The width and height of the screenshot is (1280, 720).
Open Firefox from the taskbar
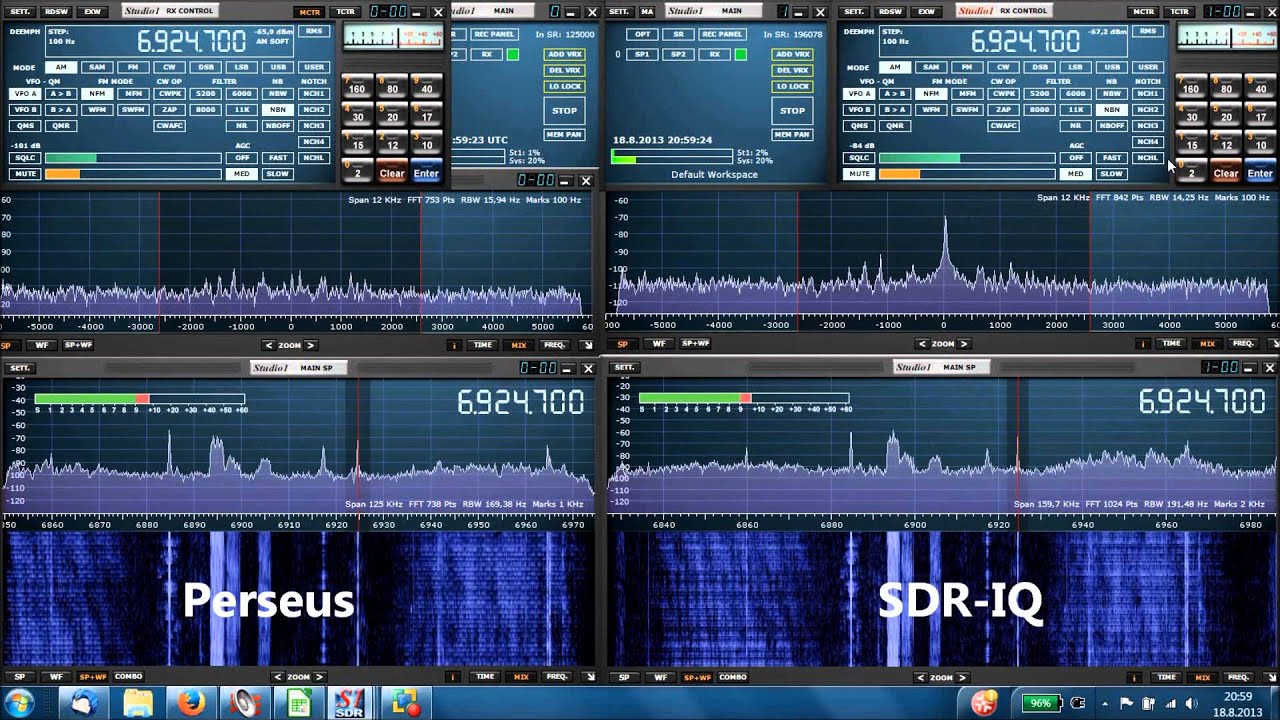pyautogui.click(x=191, y=703)
